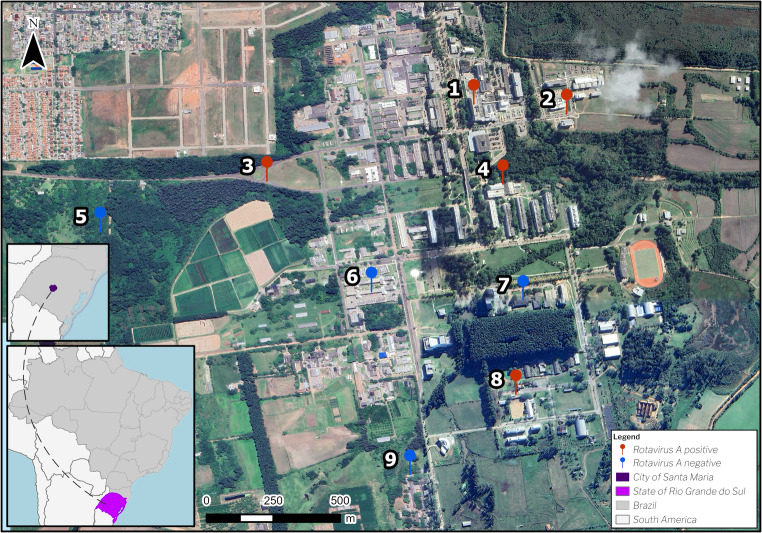
Task: Select blue marker number 6
Action: [372, 279]
